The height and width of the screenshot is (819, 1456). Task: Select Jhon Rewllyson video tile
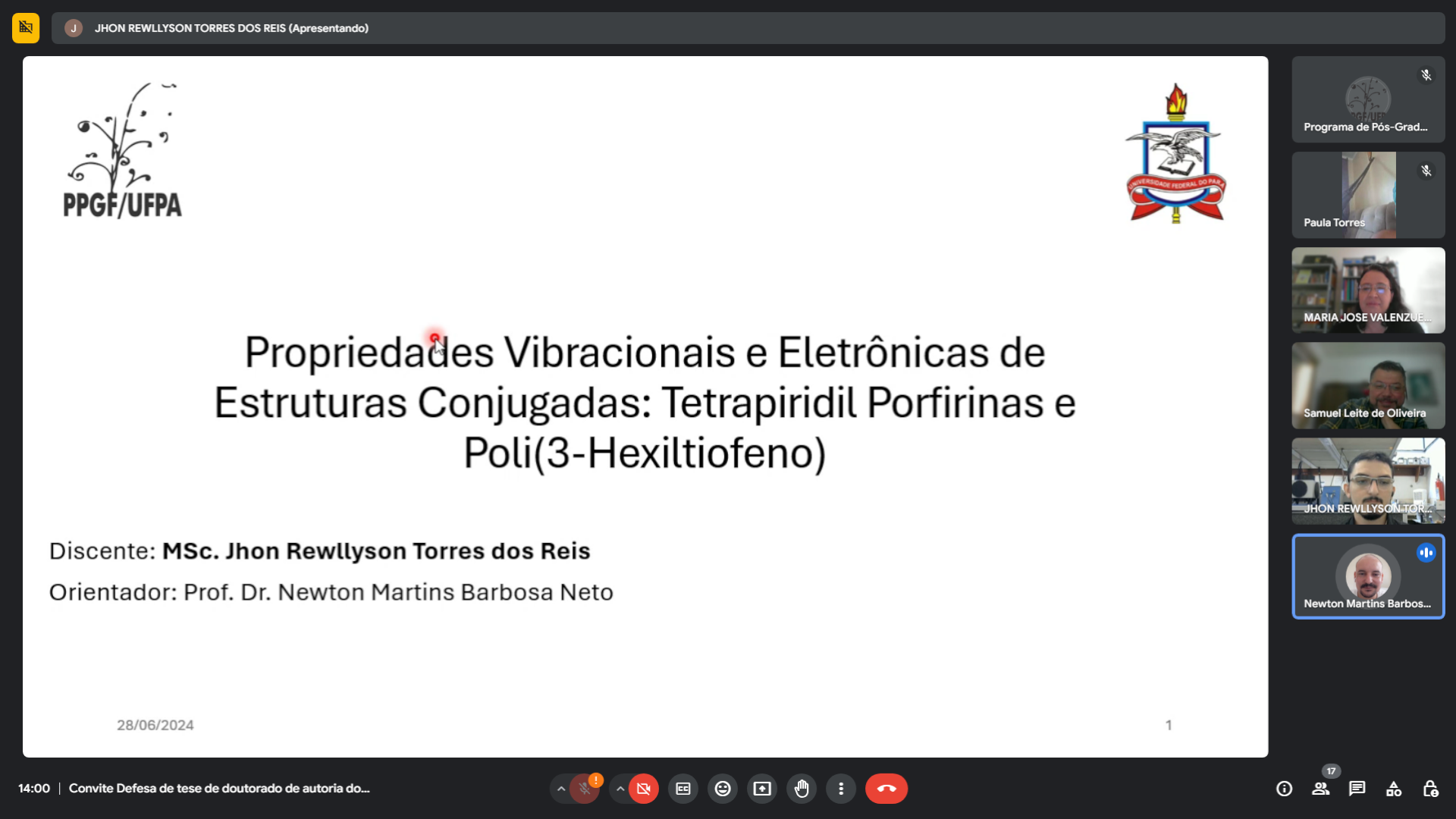point(1368,481)
